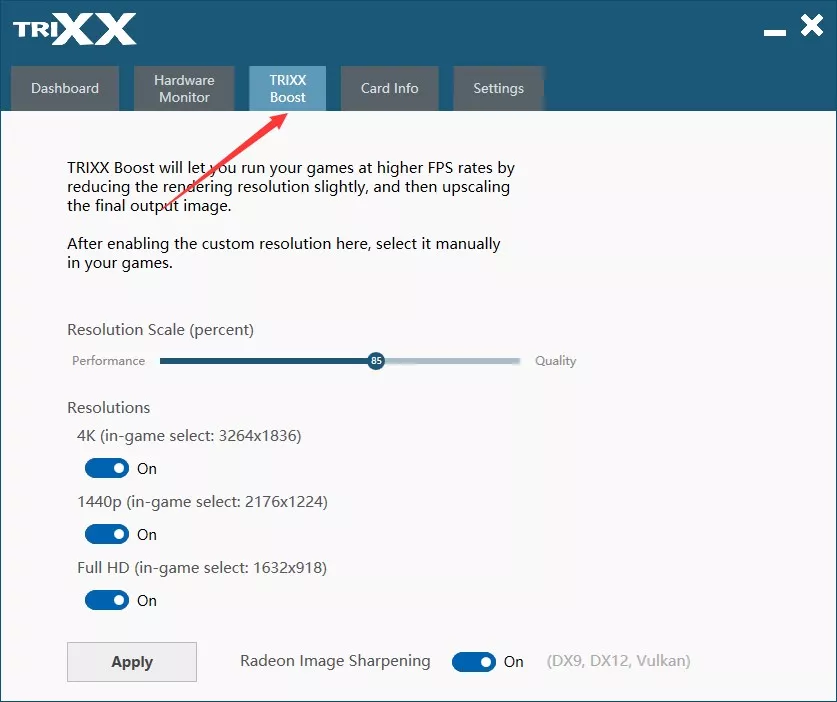This screenshot has height=702, width=837.
Task: Click the 'Quality' slider label
Action: click(556, 361)
